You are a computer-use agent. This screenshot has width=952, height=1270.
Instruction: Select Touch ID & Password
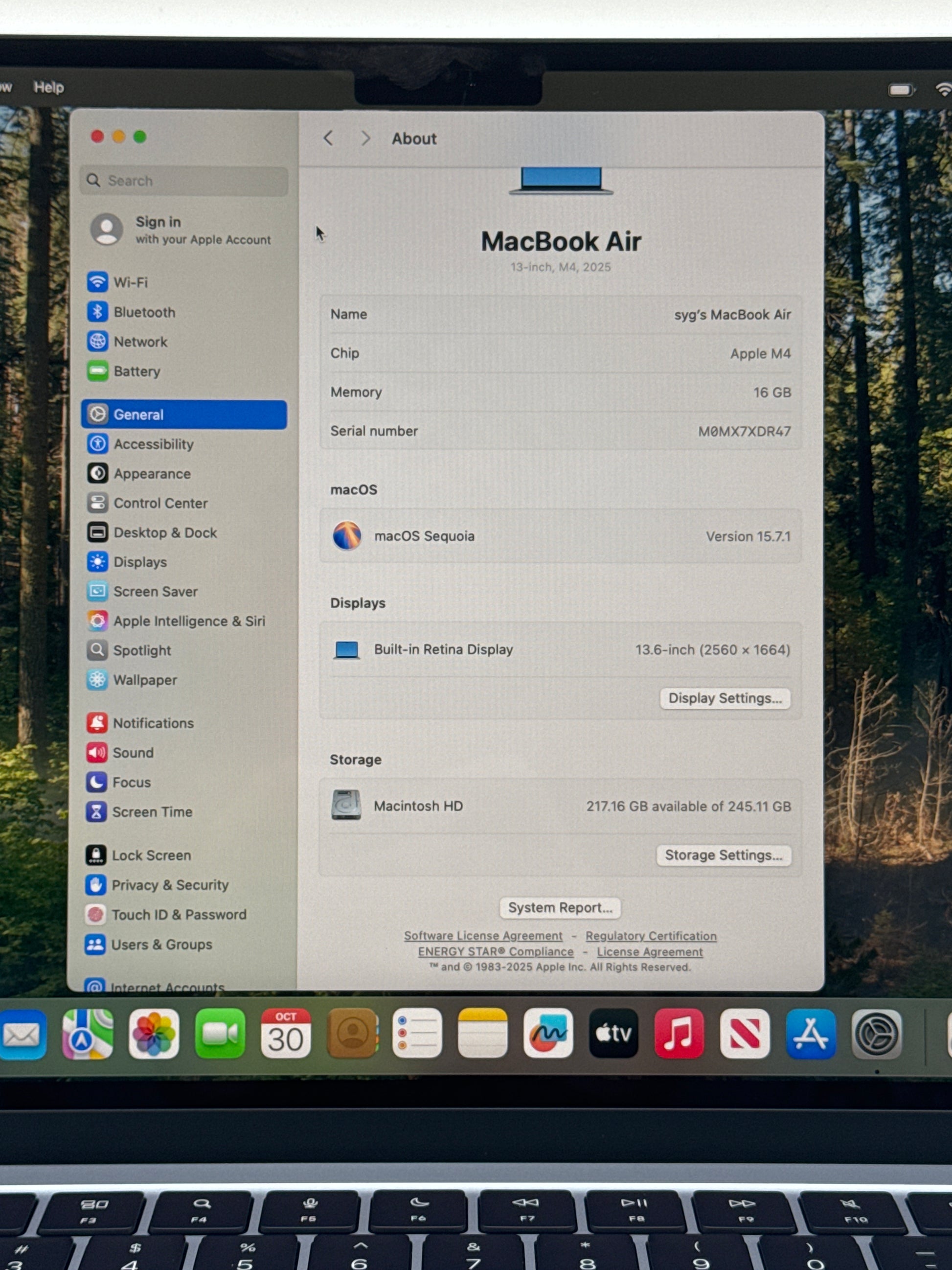(x=179, y=915)
